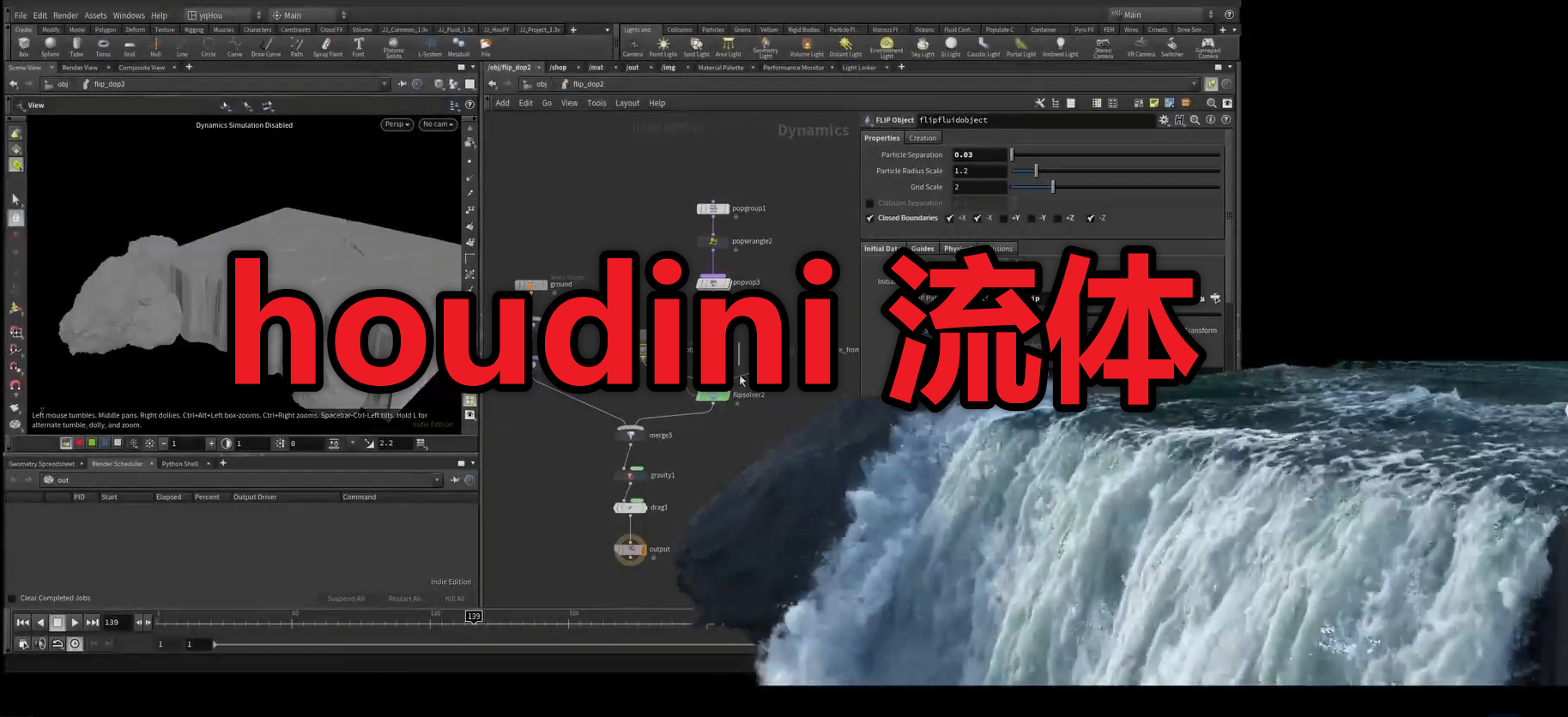Select the Draw Curve shelf tool
The image size is (1568, 717).
266,47
